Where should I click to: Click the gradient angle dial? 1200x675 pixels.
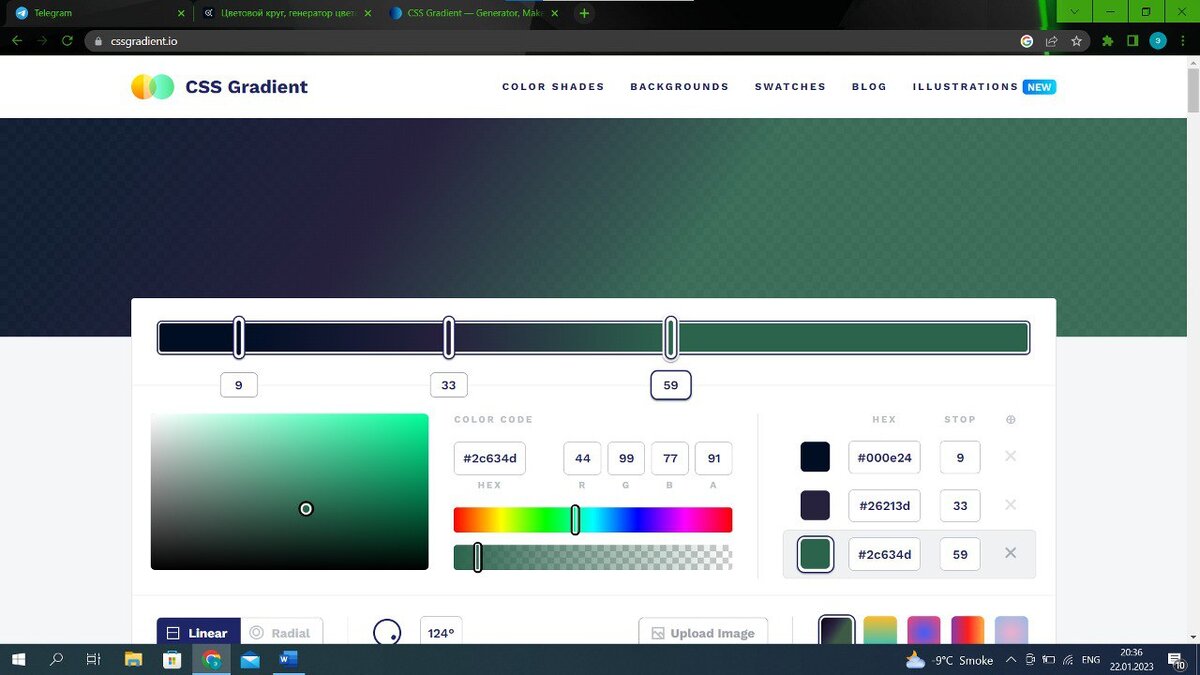coord(387,633)
